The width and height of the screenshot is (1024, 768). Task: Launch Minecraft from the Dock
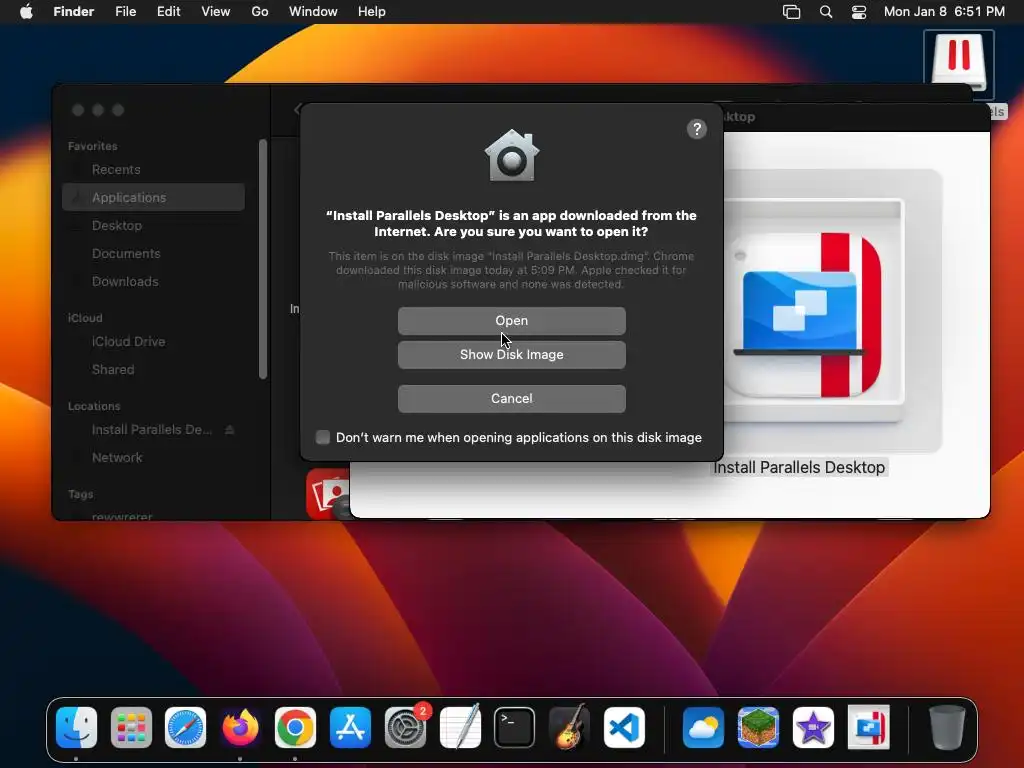pos(758,728)
